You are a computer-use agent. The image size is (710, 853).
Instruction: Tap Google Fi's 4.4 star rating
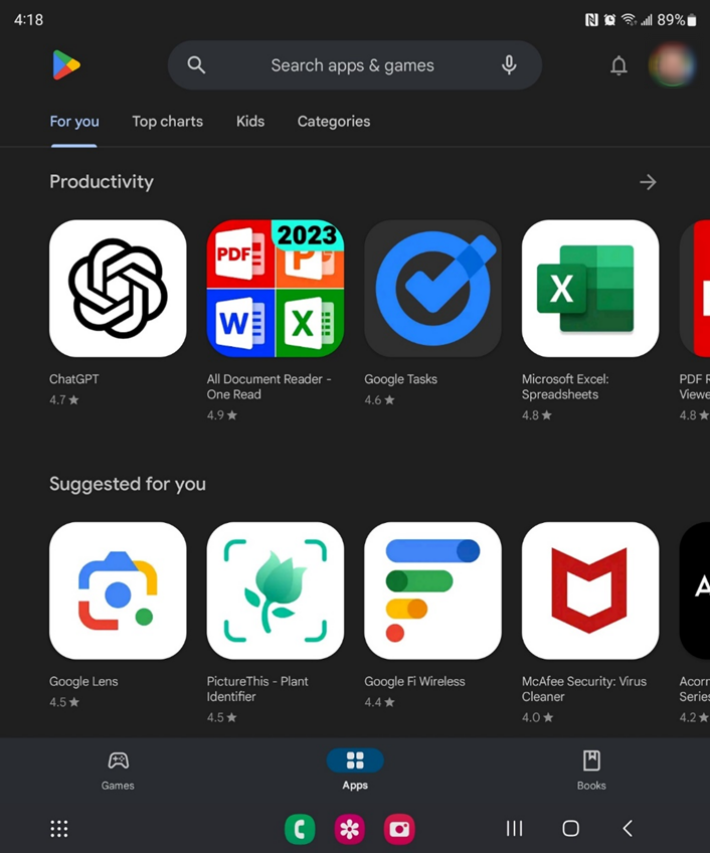pos(379,702)
